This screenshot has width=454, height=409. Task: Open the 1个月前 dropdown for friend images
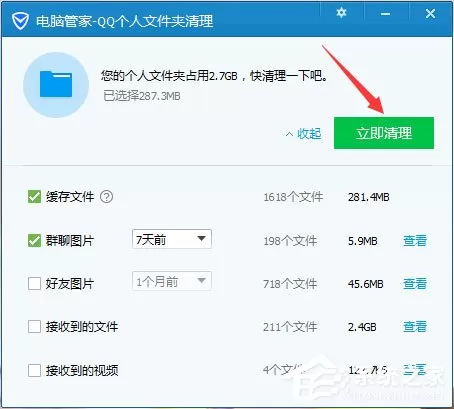click(172, 281)
